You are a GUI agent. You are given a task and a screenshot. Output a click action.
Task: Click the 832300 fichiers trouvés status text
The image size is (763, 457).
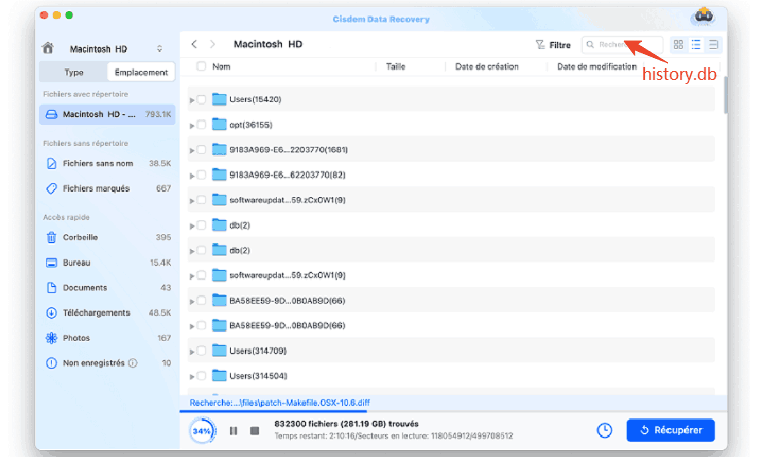pos(346,424)
